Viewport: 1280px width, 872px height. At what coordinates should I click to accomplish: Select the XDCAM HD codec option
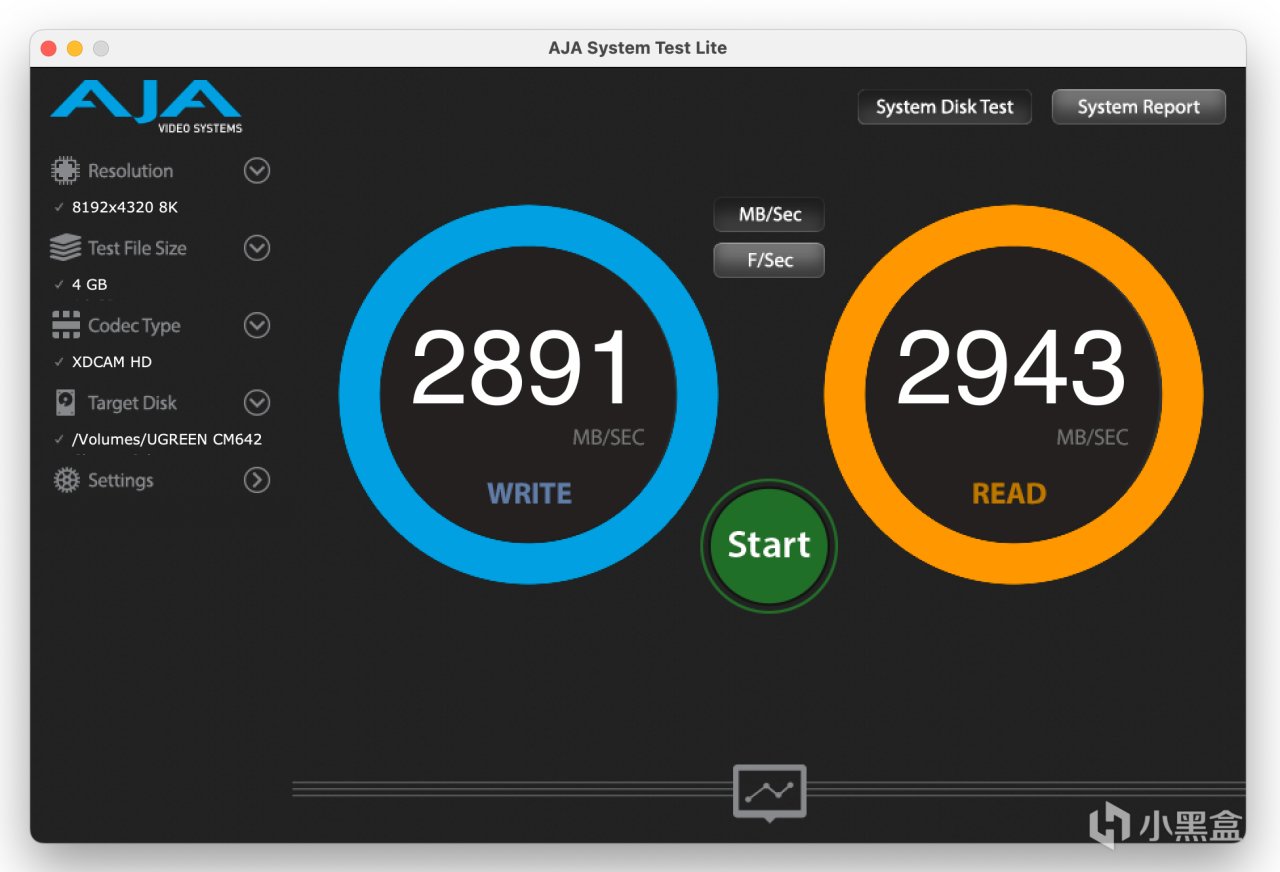[x=112, y=362]
